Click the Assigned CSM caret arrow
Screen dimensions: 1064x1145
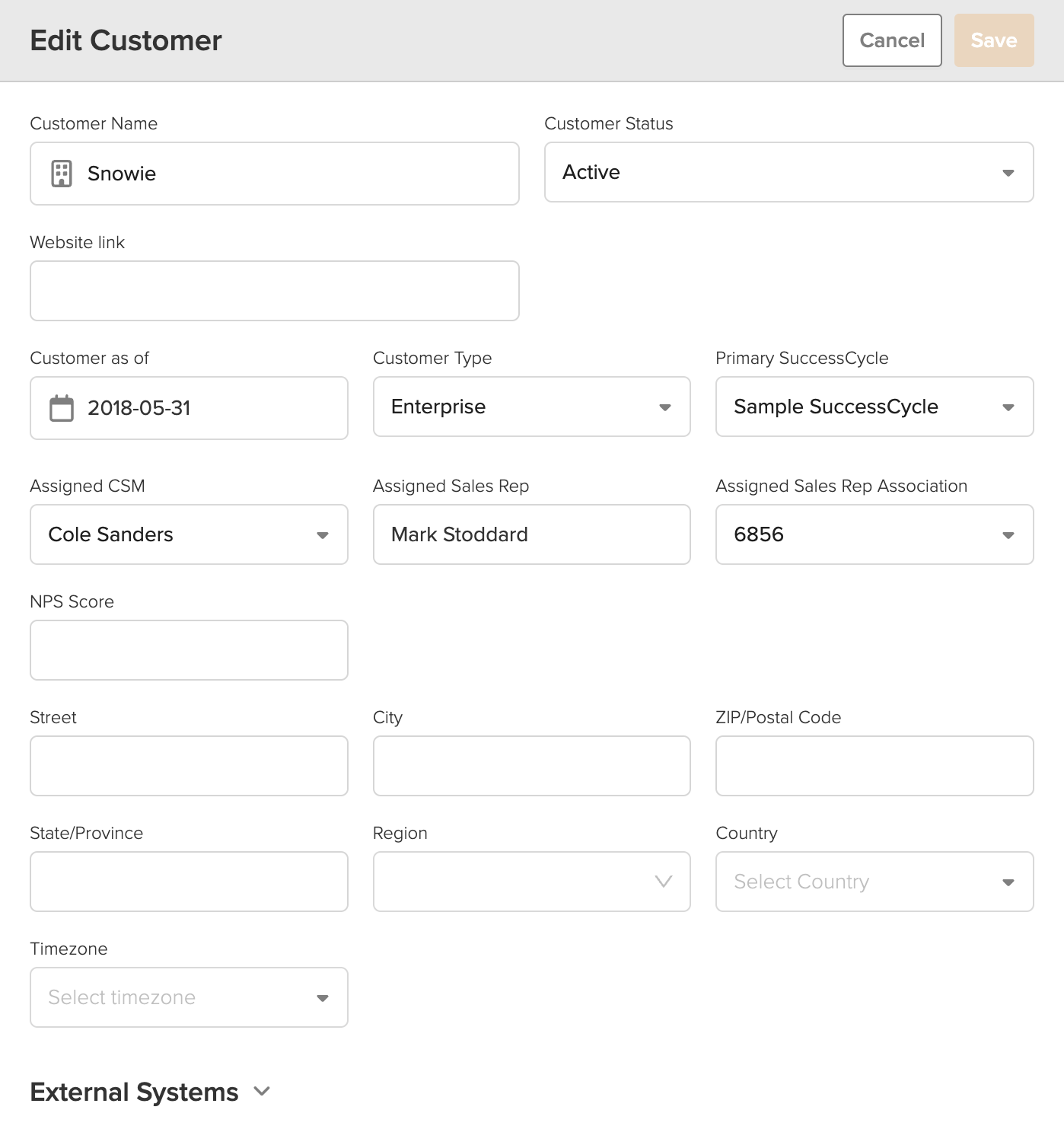point(323,535)
